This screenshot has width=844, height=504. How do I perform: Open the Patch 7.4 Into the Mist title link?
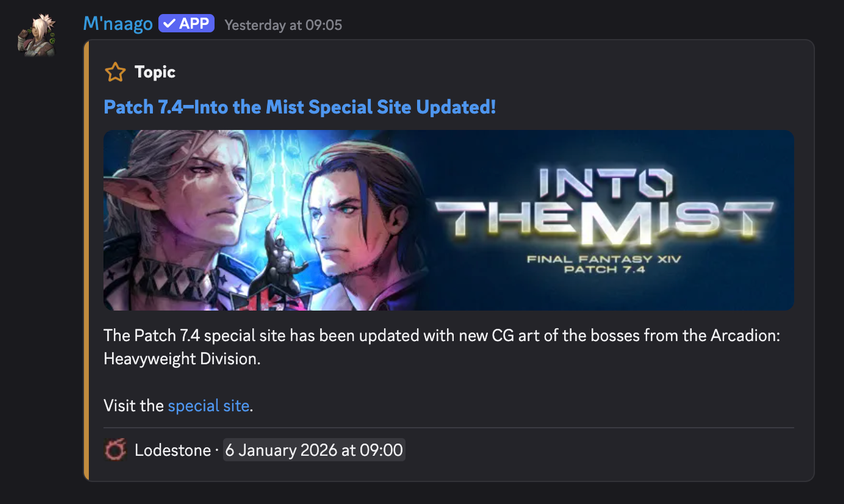tap(299, 105)
